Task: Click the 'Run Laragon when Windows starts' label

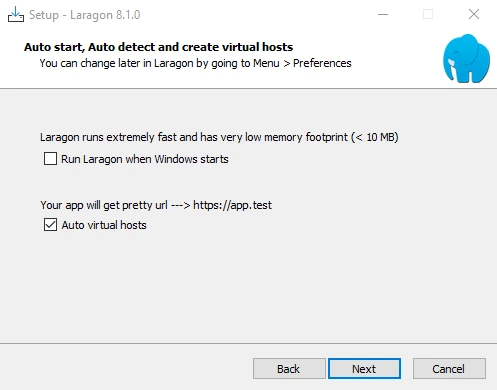Action: click(x=145, y=159)
